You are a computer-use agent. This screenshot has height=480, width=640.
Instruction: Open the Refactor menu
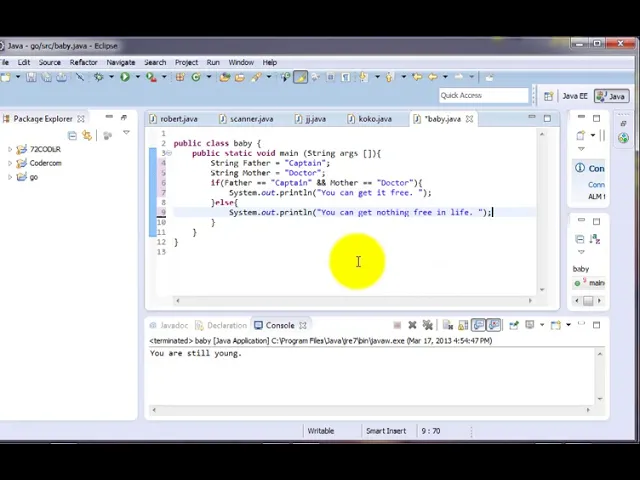(x=83, y=62)
